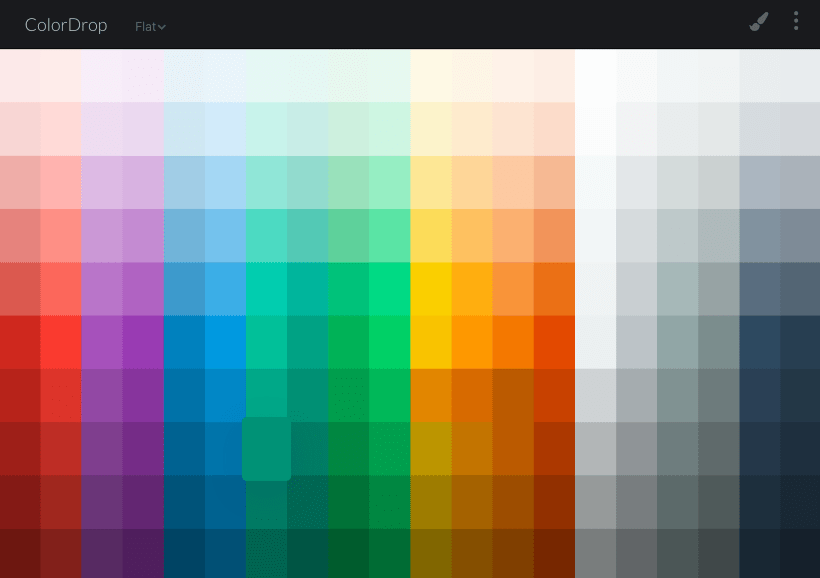
Task: Select the dark olive-gold swatch in the bottom row
Action: click(x=430, y=554)
